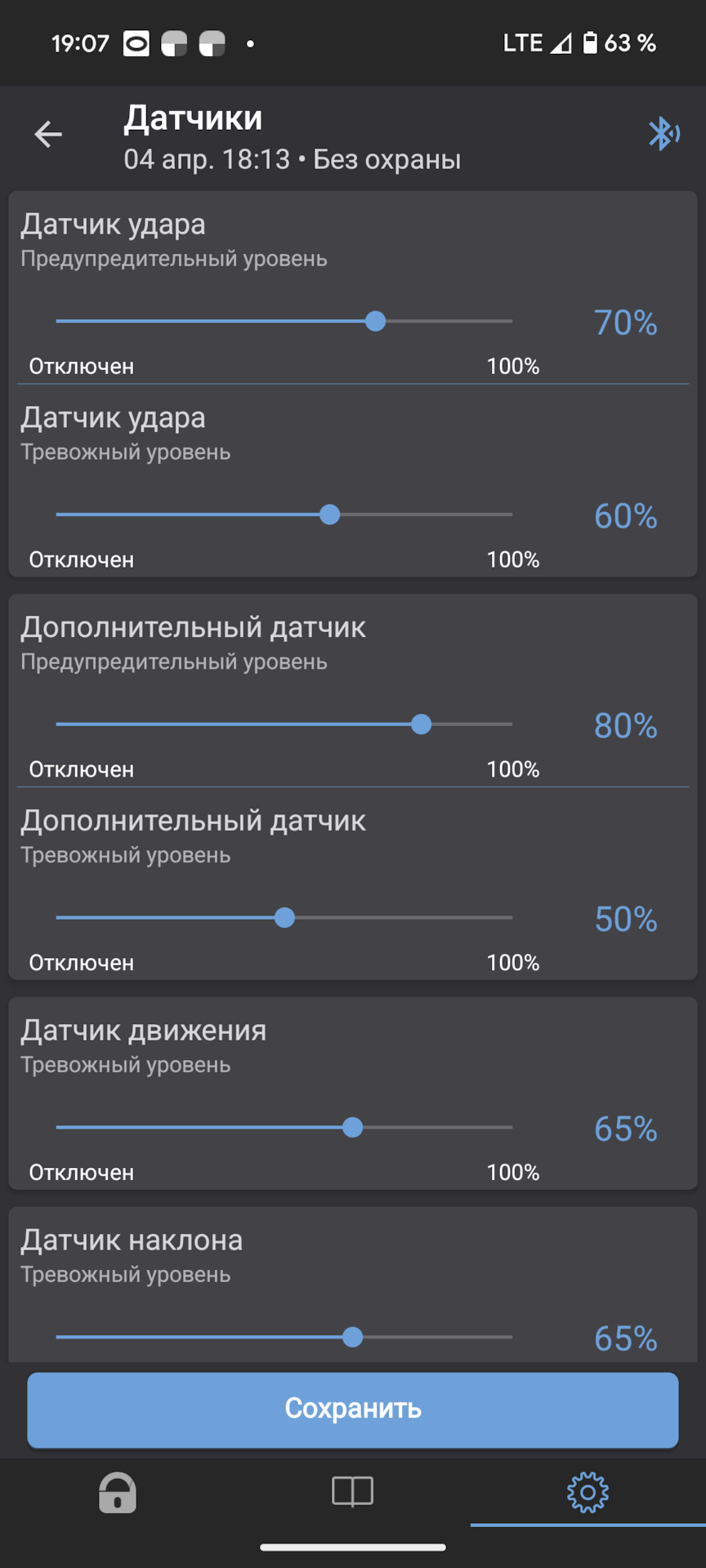Click shock sensor warning level slider handle
Image resolution: width=706 pixels, height=1568 pixels.
pos(375,321)
